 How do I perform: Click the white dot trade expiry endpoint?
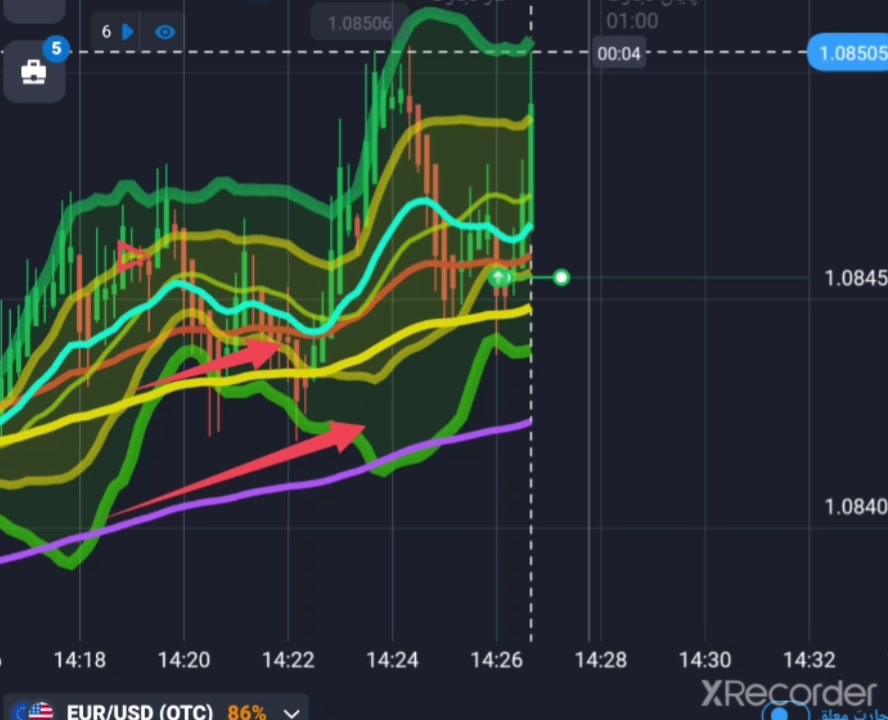pos(561,278)
